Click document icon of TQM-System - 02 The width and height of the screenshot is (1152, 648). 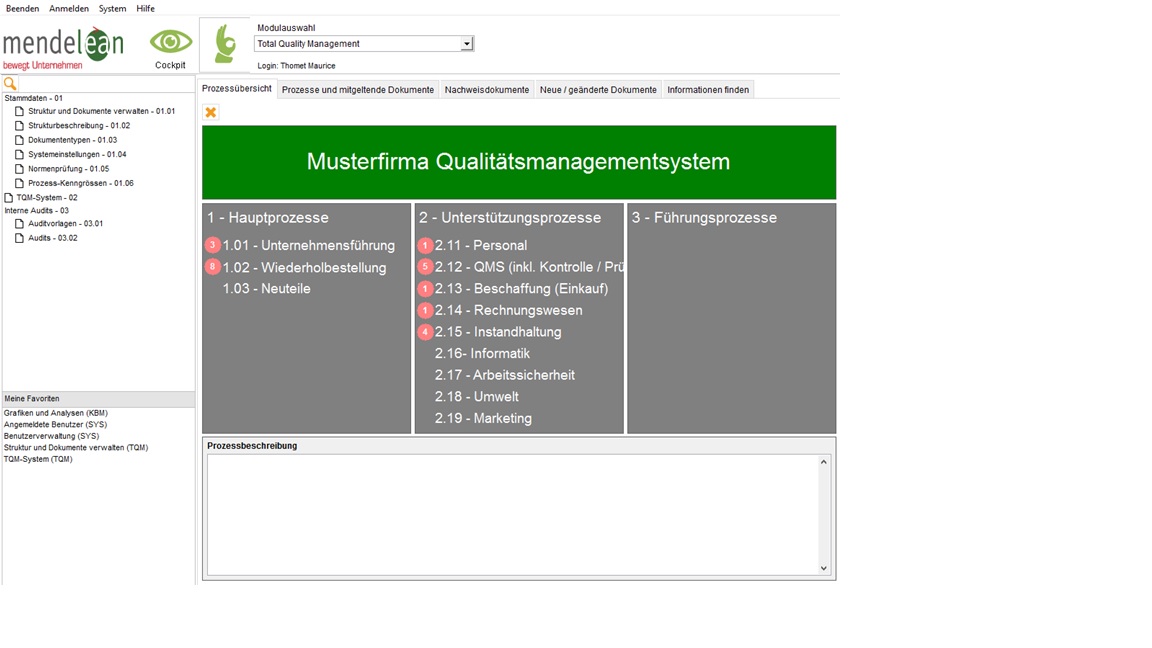click(x=8, y=198)
